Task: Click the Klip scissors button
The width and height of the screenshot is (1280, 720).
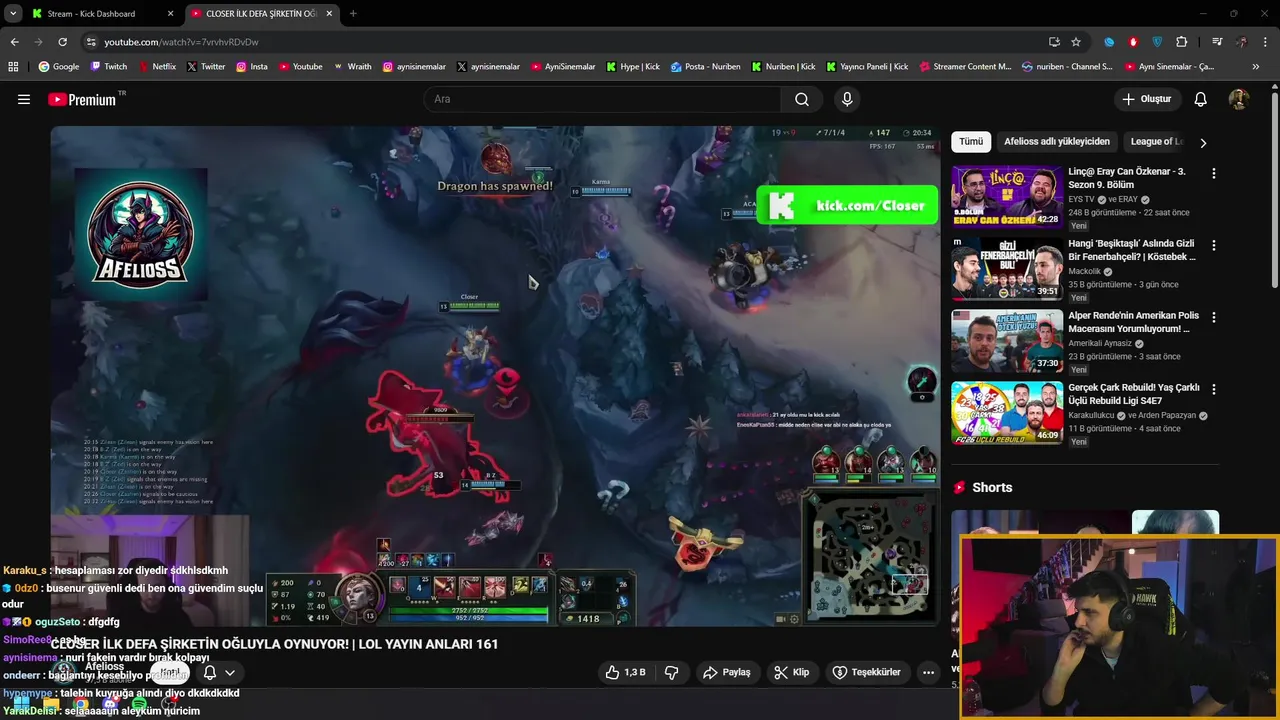Action: pos(791,672)
